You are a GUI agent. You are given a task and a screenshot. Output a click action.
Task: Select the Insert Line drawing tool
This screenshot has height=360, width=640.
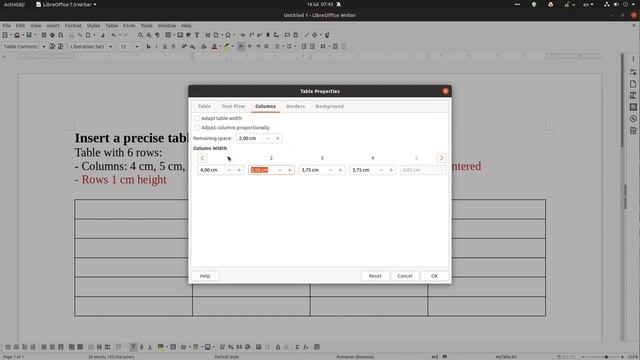pyautogui.click(x=306, y=35)
